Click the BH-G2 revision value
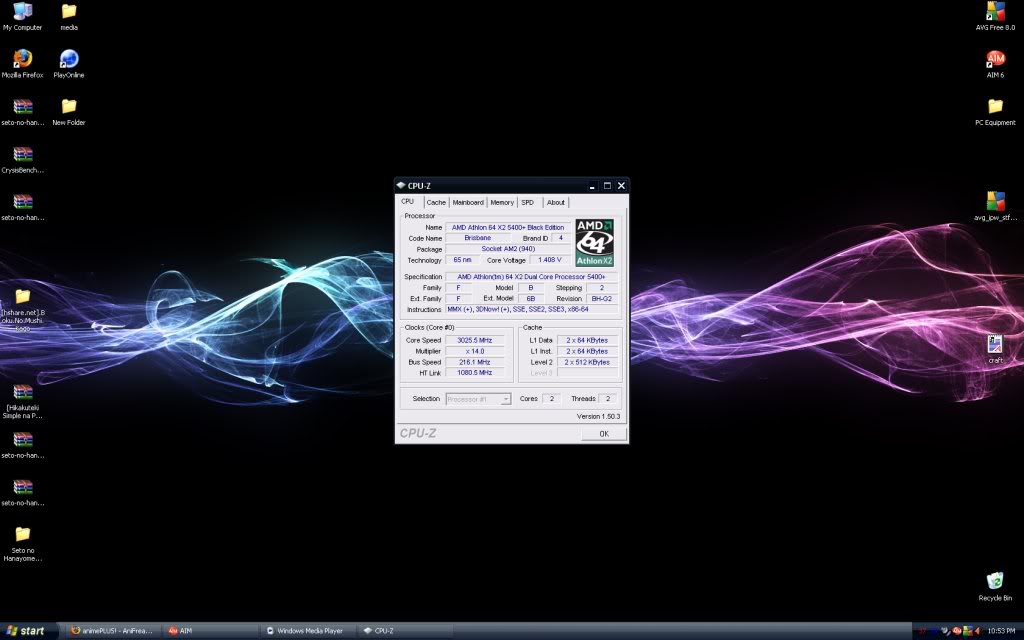 [601, 298]
